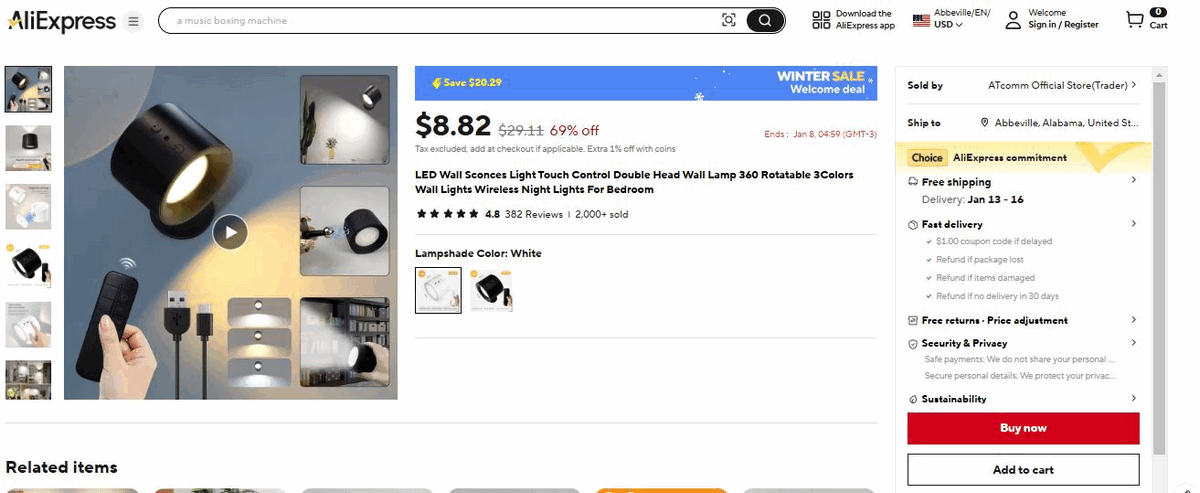This screenshot has height=493, width=1200.
Task: Click the Buy now button
Action: 1023,428
